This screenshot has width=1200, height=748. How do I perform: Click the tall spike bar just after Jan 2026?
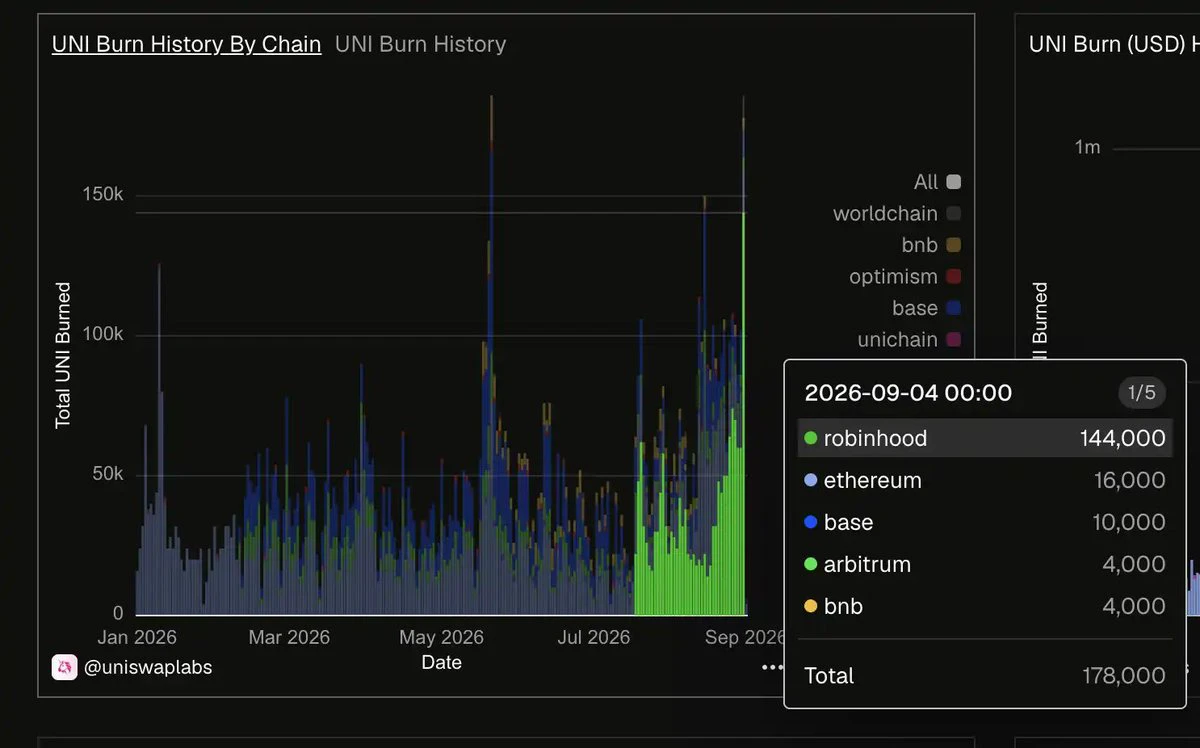159,440
